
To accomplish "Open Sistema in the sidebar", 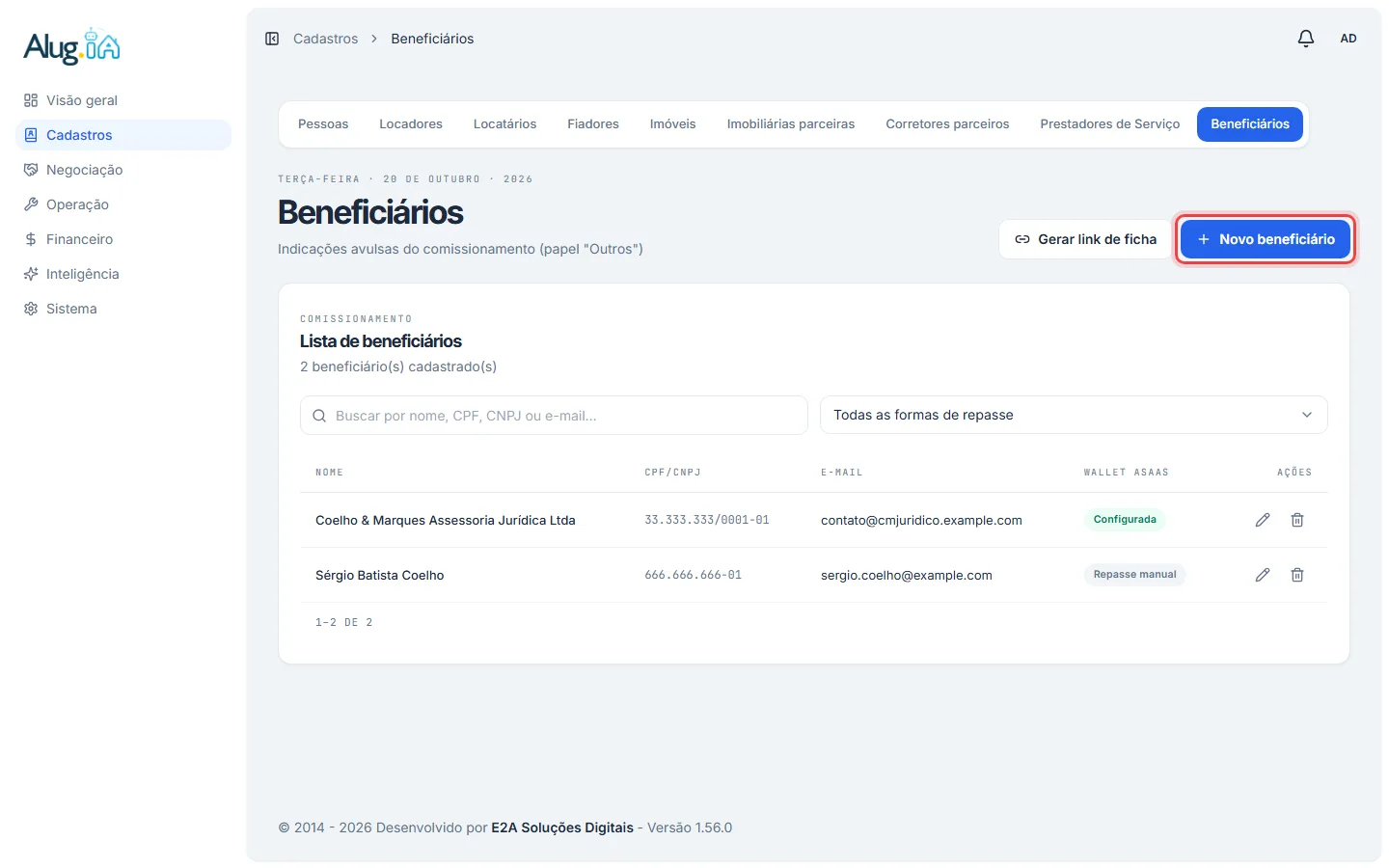I will tap(123, 309).
